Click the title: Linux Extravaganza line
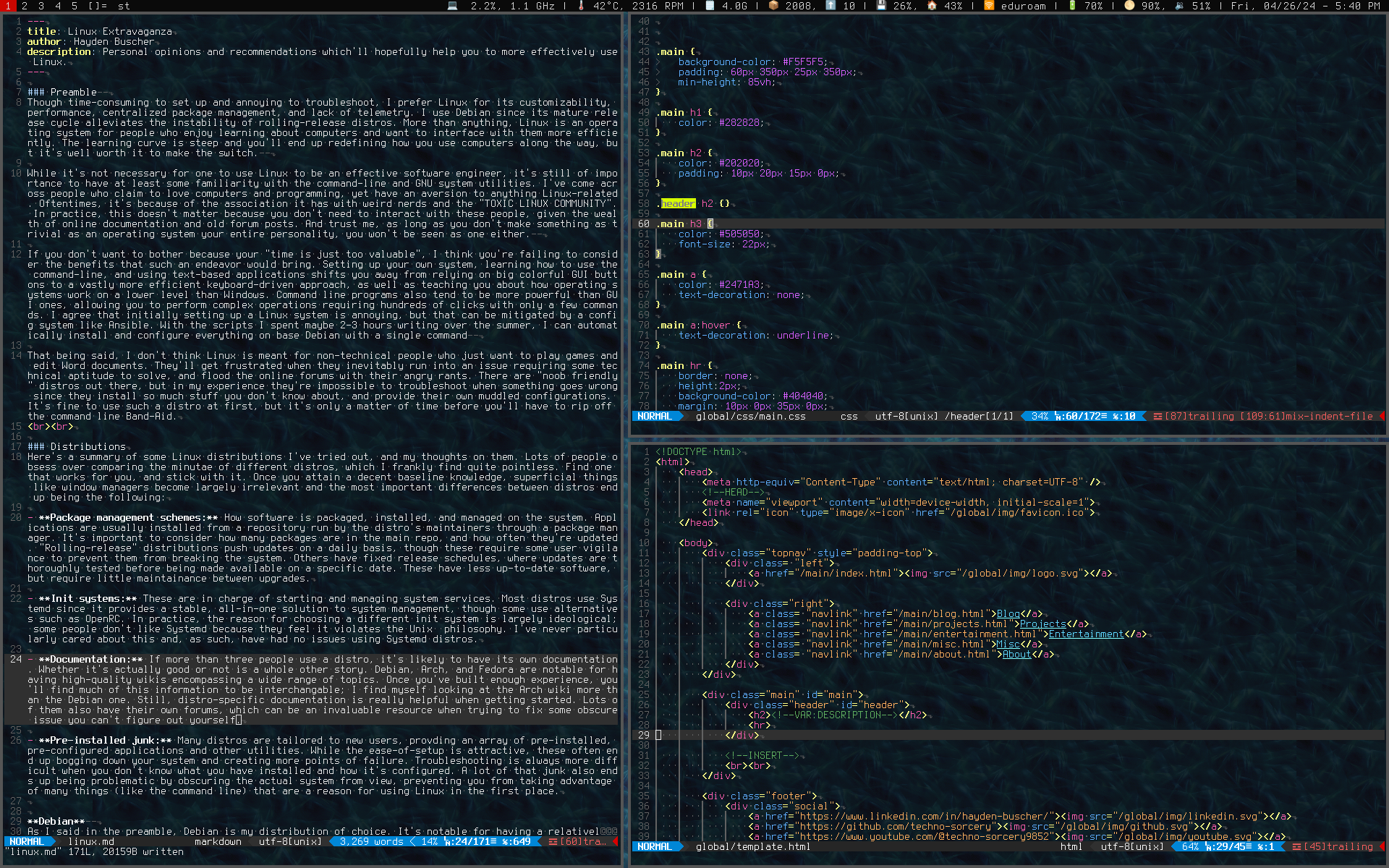The height and width of the screenshot is (868, 1389). pyautogui.click(x=100, y=31)
